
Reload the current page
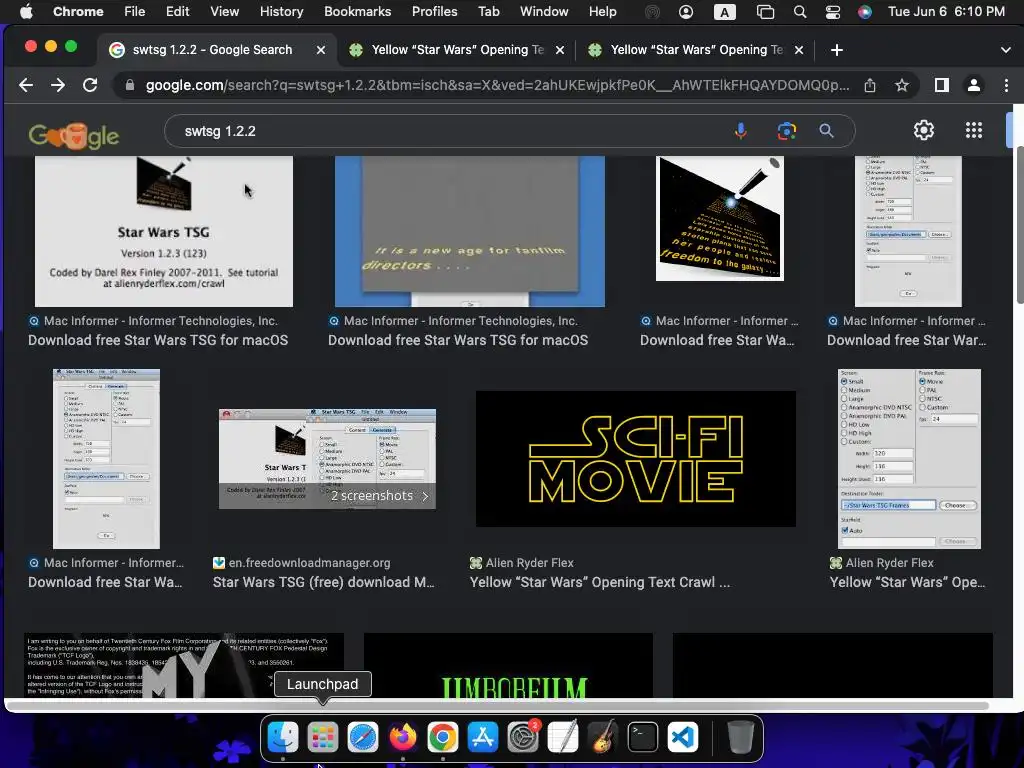(x=90, y=85)
